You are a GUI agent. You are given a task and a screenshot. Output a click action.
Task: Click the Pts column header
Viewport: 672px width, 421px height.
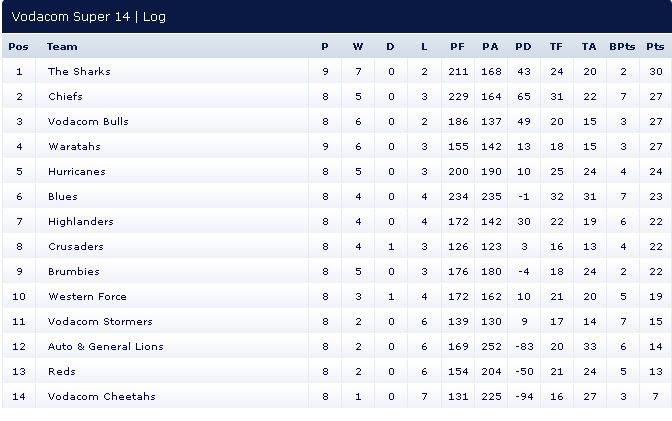click(655, 47)
